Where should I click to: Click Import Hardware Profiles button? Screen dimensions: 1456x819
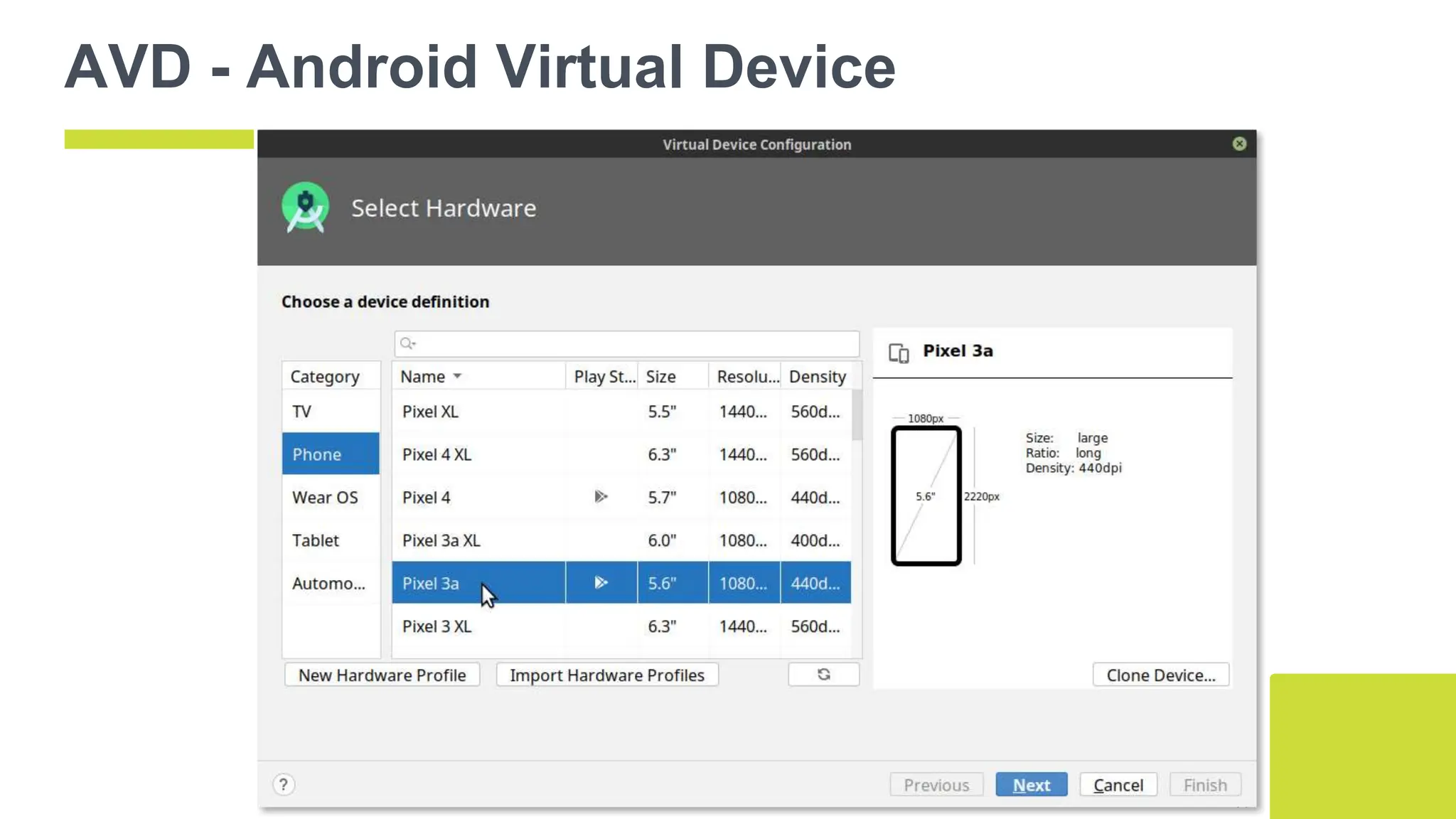click(607, 675)
